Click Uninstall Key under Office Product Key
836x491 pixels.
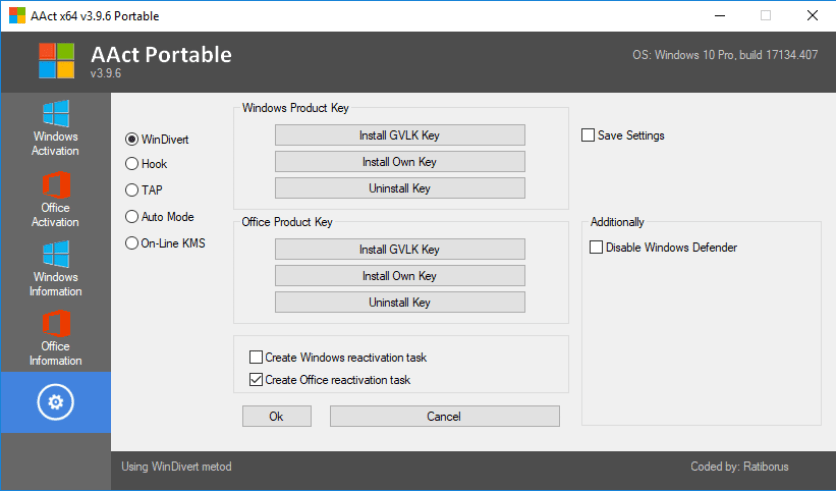pos(399,302)
